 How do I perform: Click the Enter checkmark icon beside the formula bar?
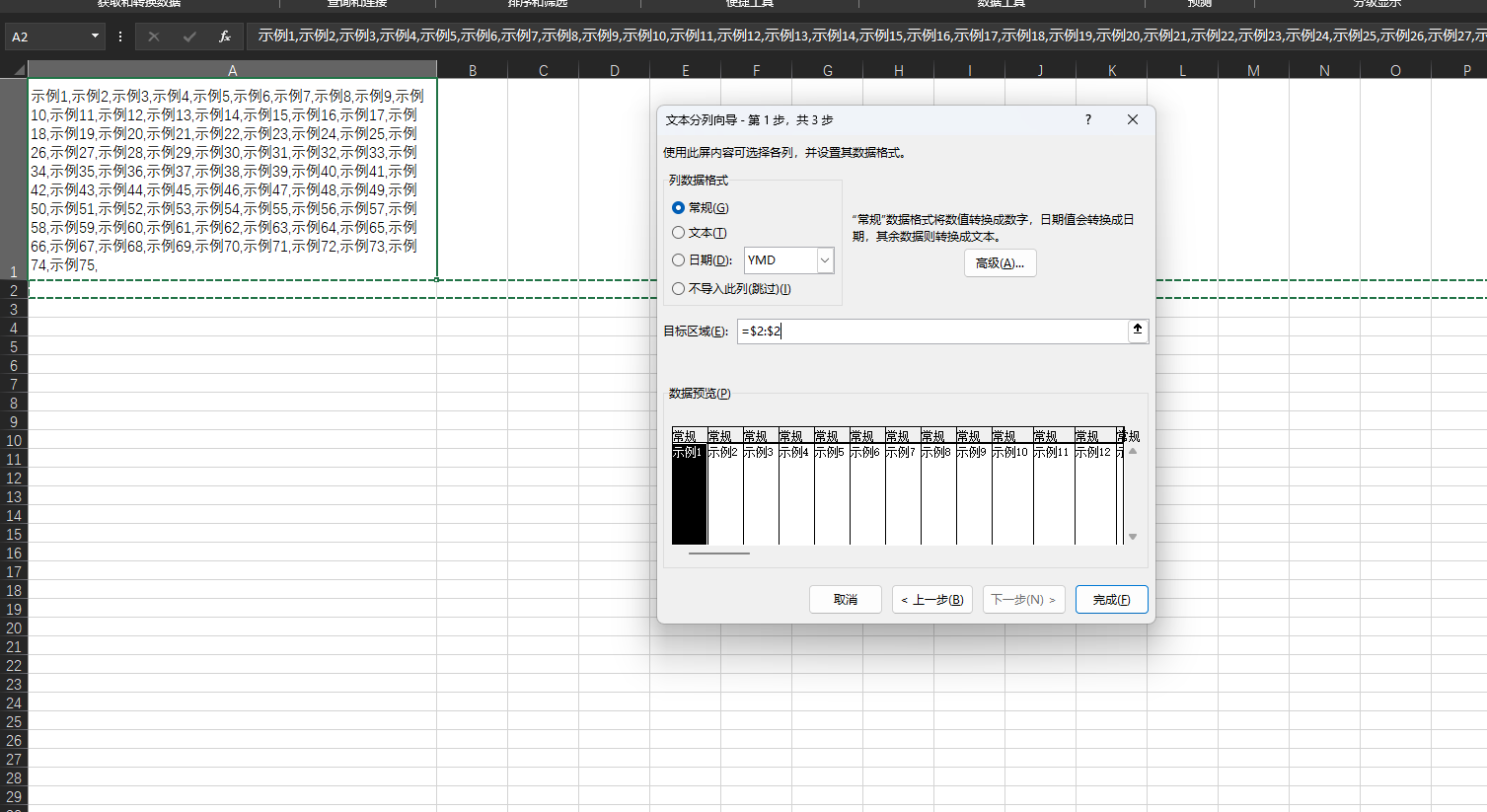tap(187, 36)
